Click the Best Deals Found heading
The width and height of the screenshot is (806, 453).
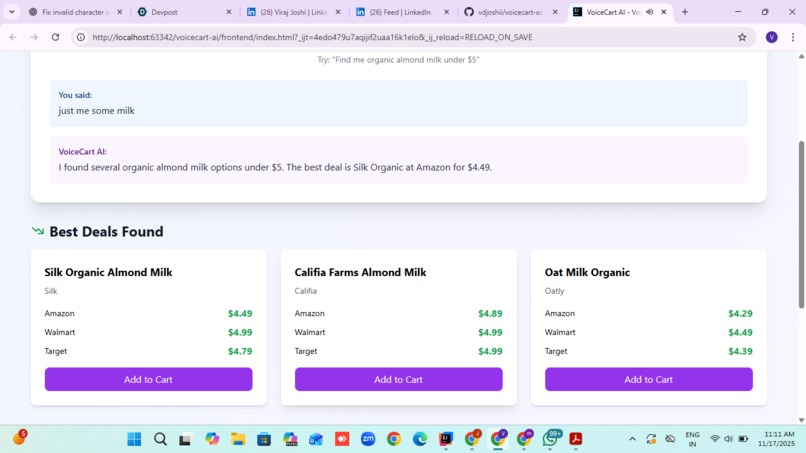[x=106, y=232]
